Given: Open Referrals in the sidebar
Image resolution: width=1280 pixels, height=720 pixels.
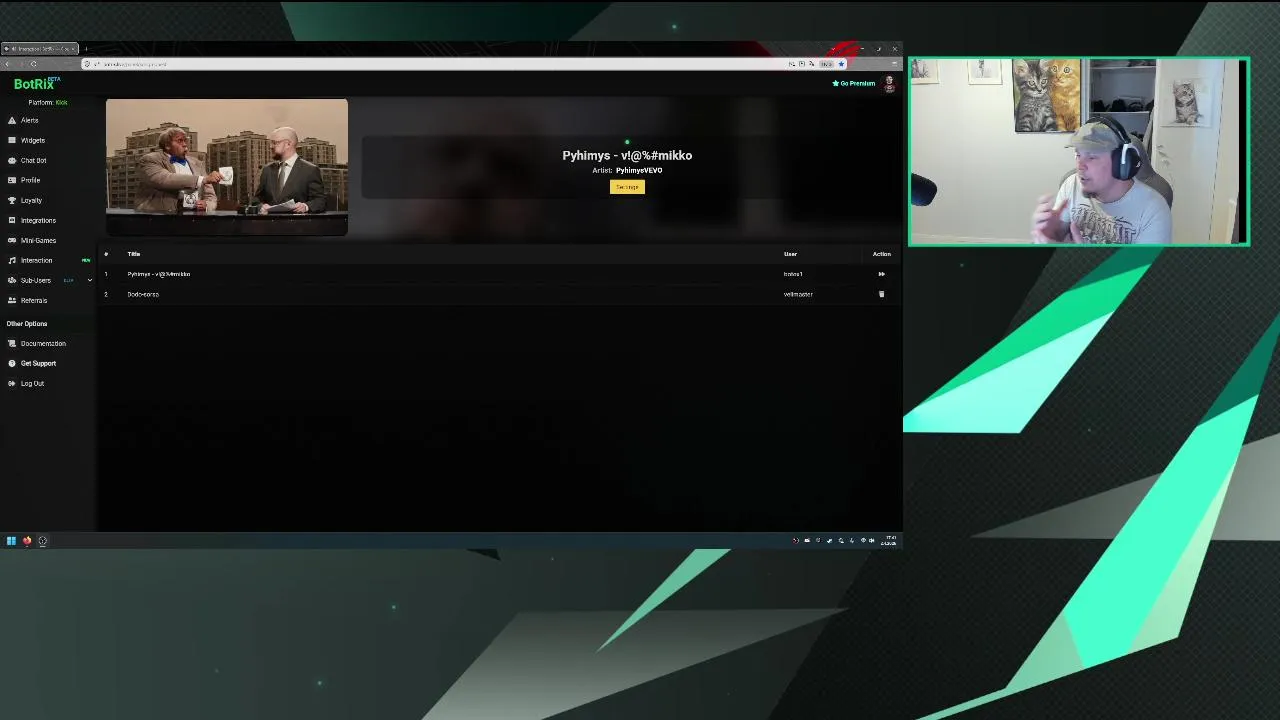Looking at the screenshot, I should pos(33,300).
